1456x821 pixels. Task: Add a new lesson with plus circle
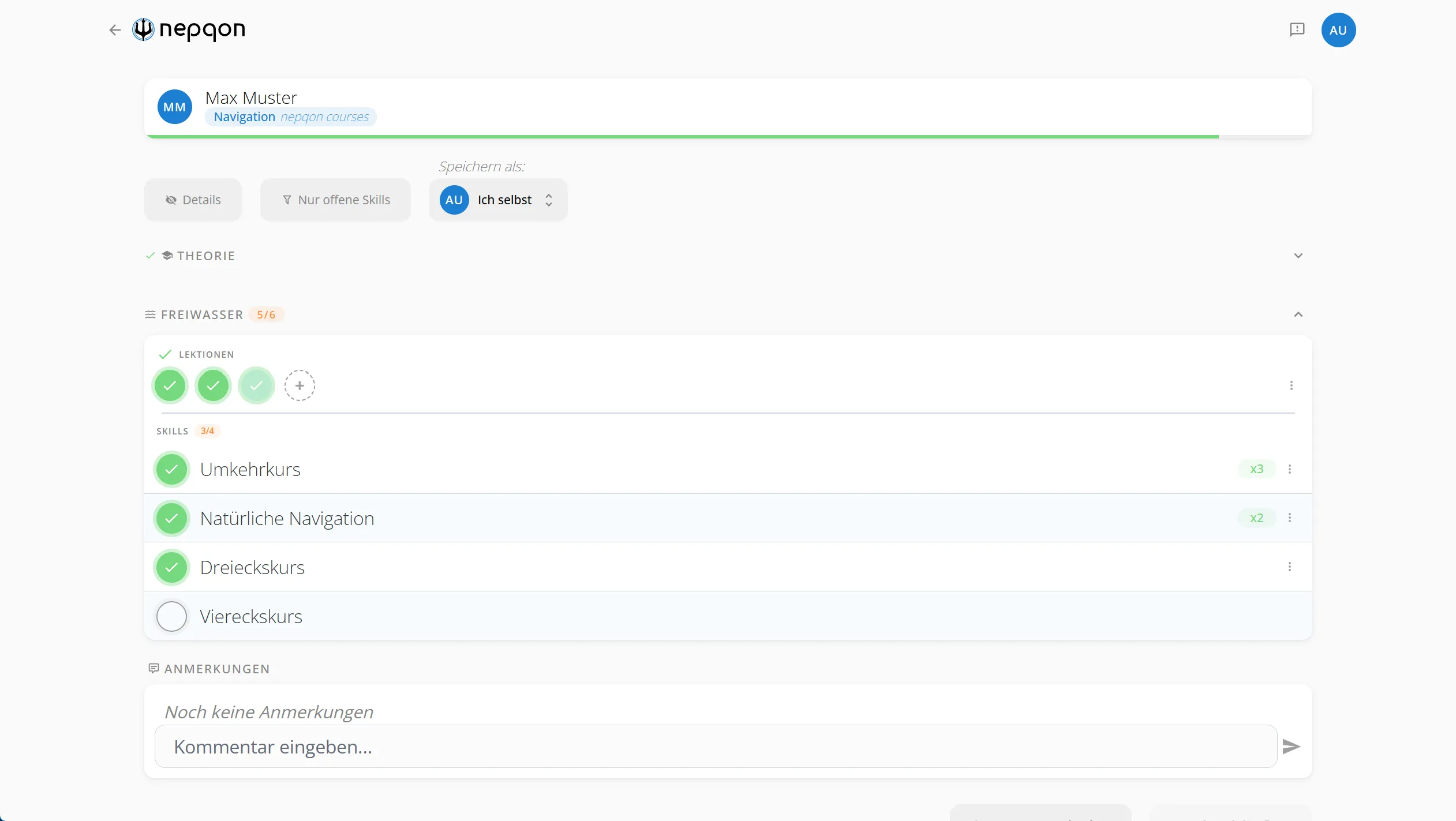(x=300, y=385)
